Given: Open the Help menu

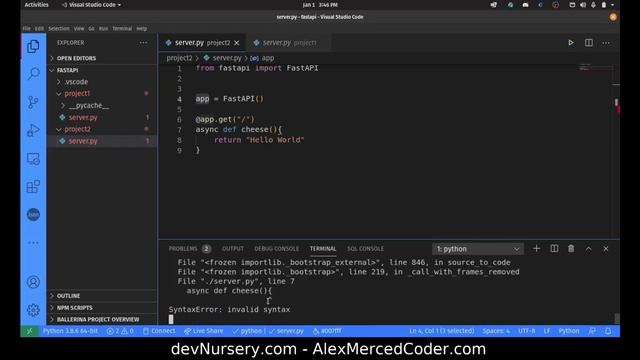Looking at the screenshot, I should tap(142, 29).
